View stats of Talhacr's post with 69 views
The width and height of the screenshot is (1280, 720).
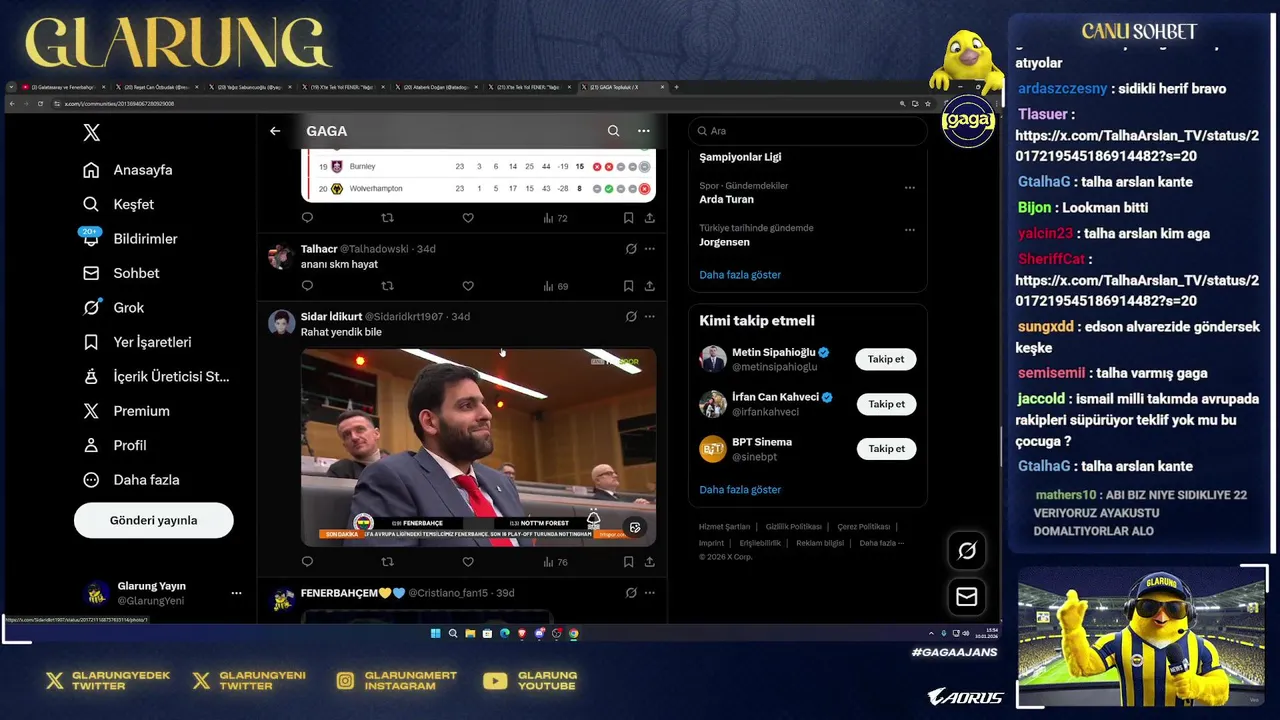click(x=555, y=286)
